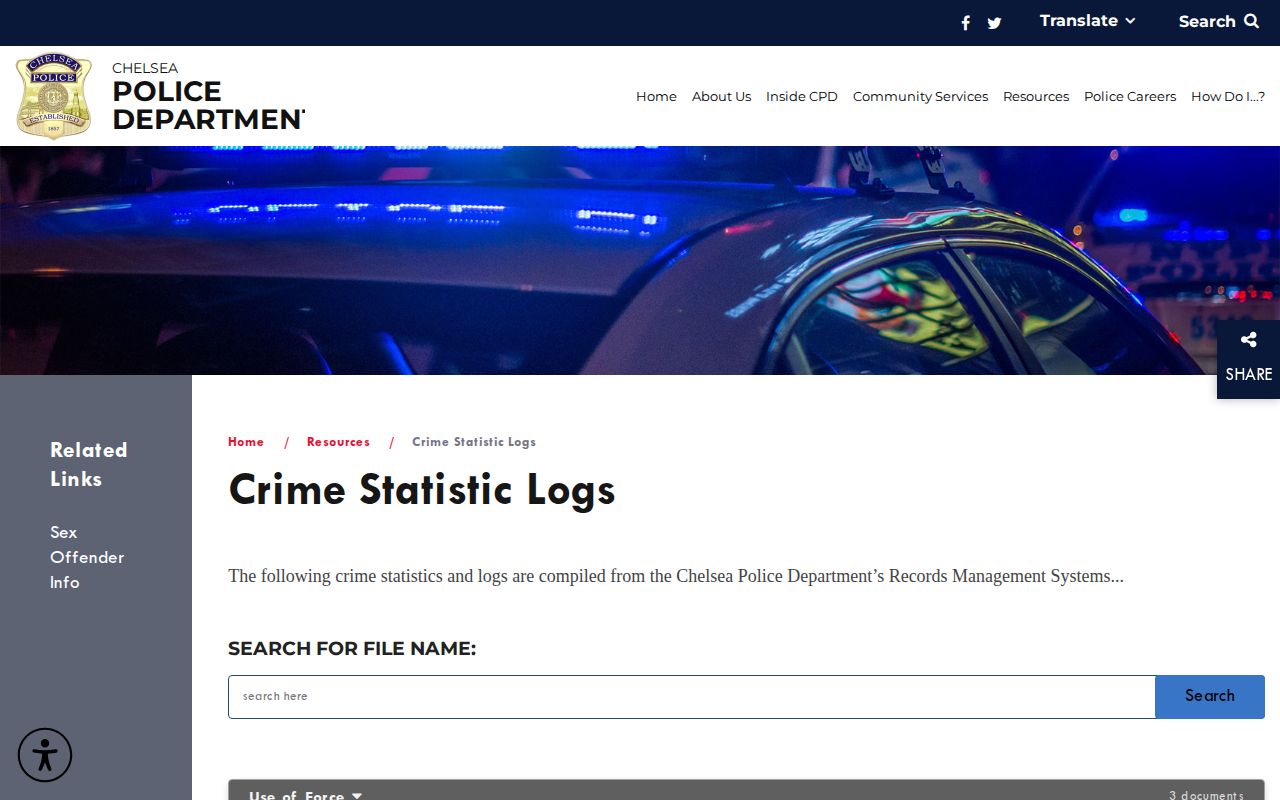1280x800 pixels.
Task: Click the Chelsea Police Department site title
Action: pyautogui.click(x=208, y=96)
